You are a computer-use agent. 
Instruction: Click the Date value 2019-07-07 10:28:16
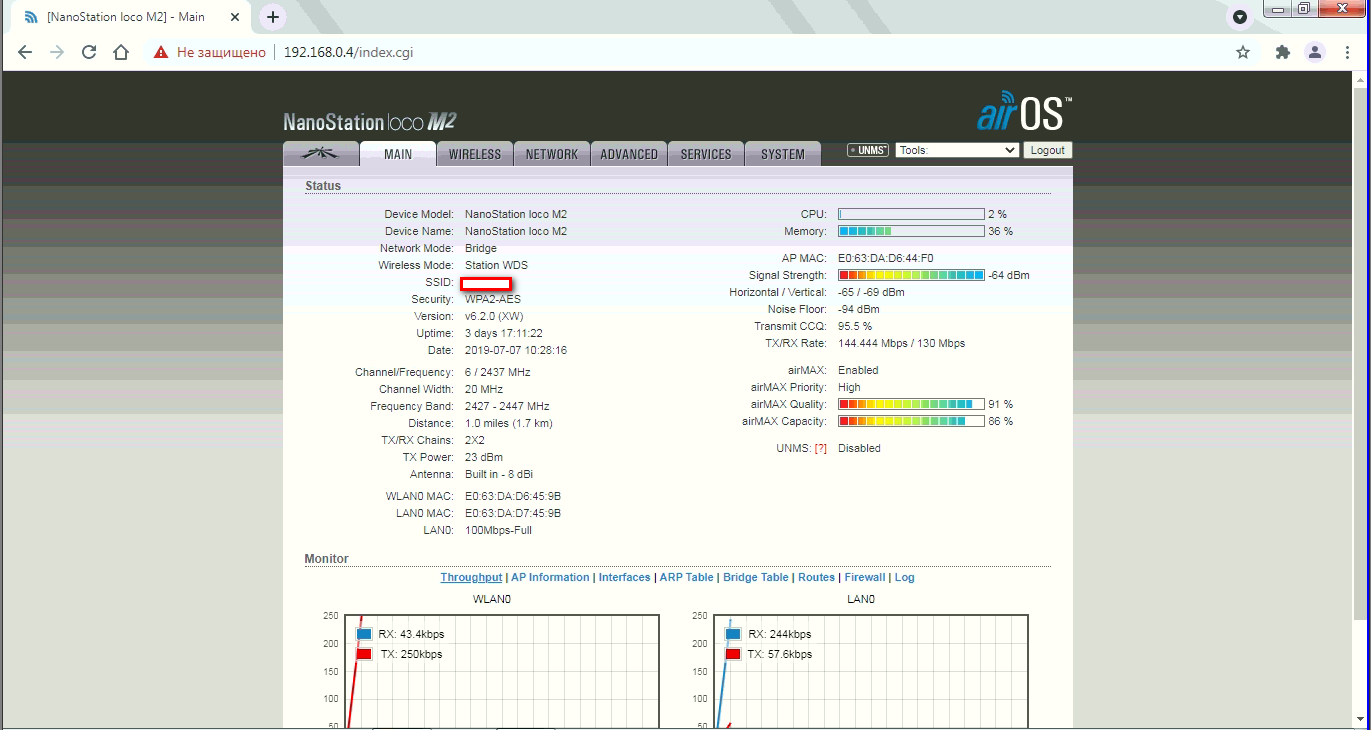pos(516,350)
